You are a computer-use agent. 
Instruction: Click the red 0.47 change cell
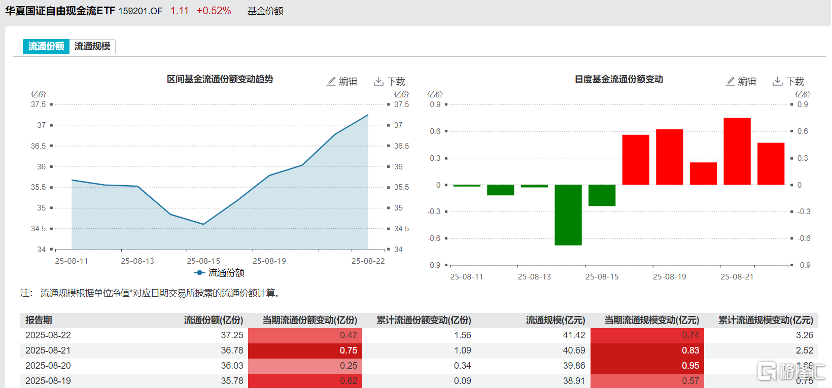305,335
